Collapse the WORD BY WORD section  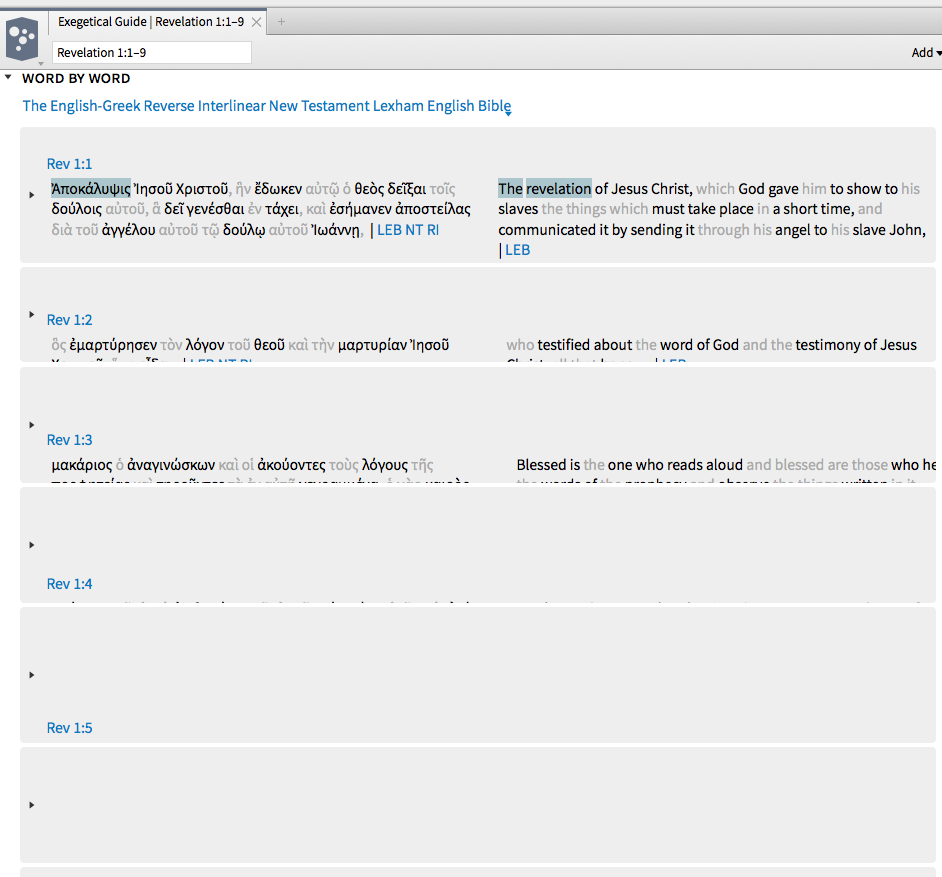click(x=11, y=78)
